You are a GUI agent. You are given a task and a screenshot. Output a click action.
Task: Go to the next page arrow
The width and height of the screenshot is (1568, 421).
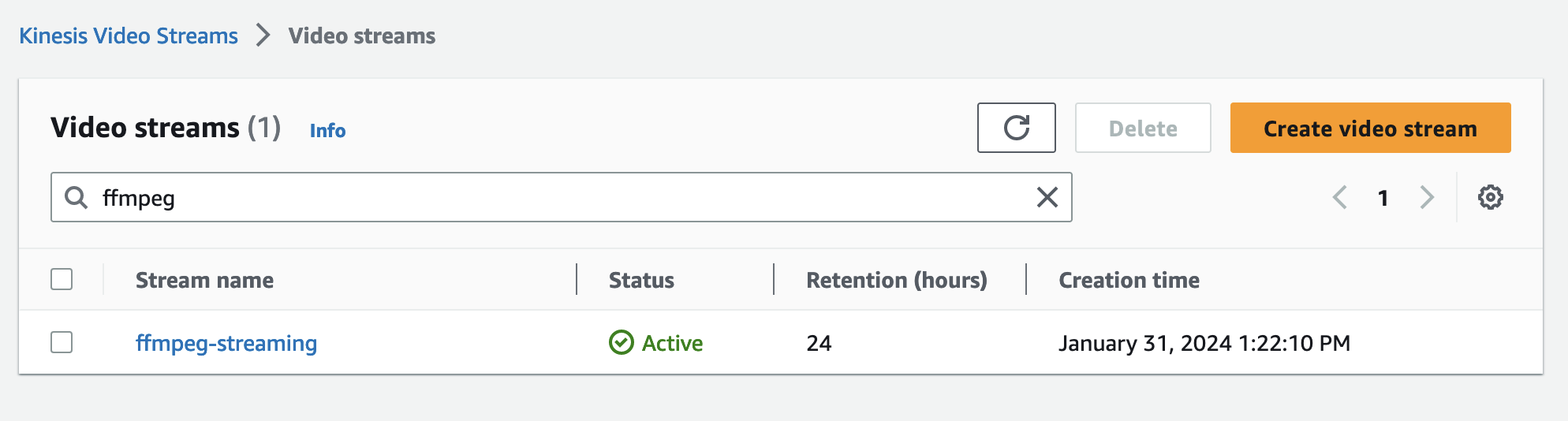(x=1426, y=197)
